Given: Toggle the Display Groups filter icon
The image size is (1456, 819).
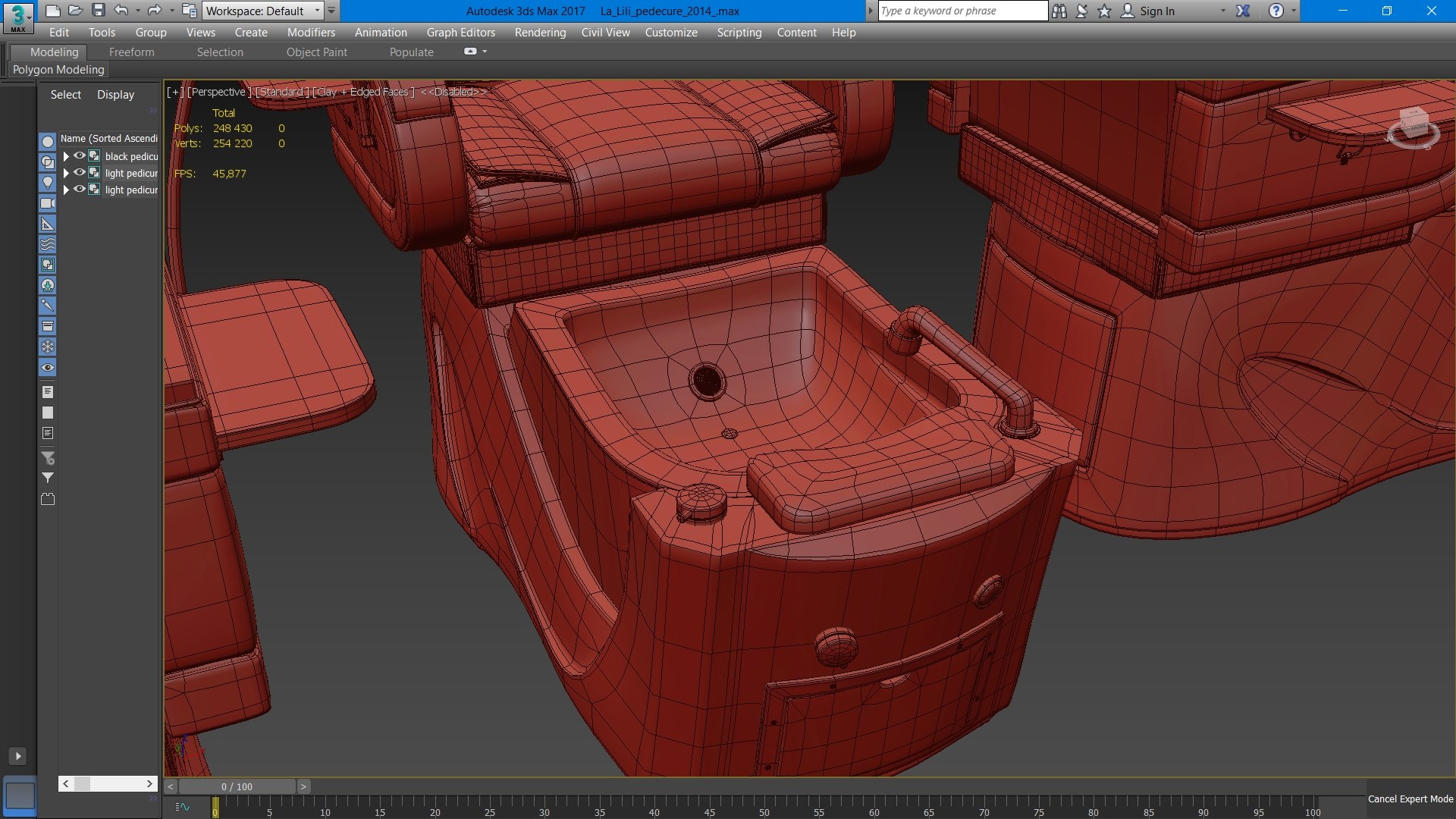Looking at the screenshot, I should pos(48,265).
